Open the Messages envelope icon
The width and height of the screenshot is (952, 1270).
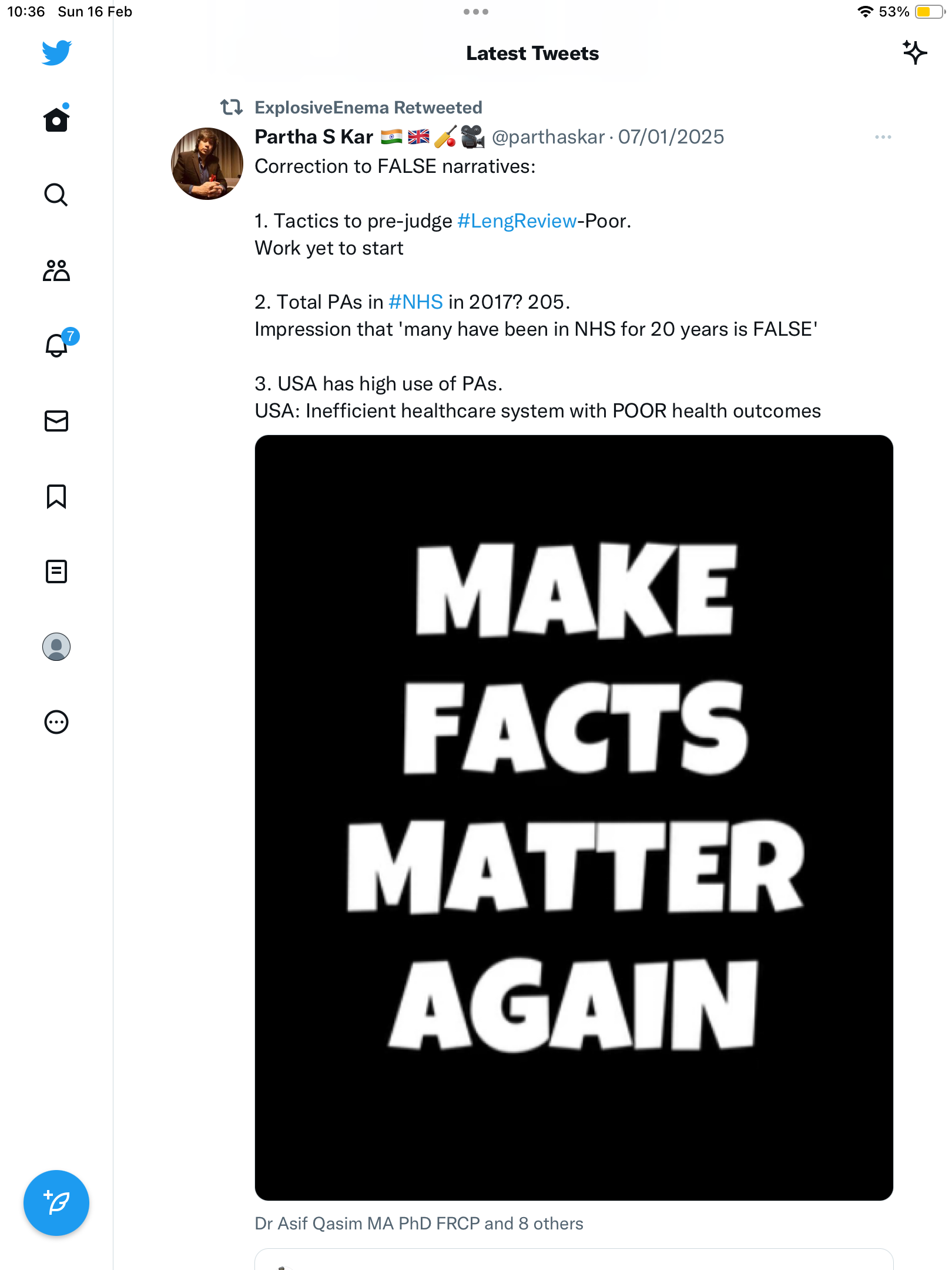tap(56, 421)
